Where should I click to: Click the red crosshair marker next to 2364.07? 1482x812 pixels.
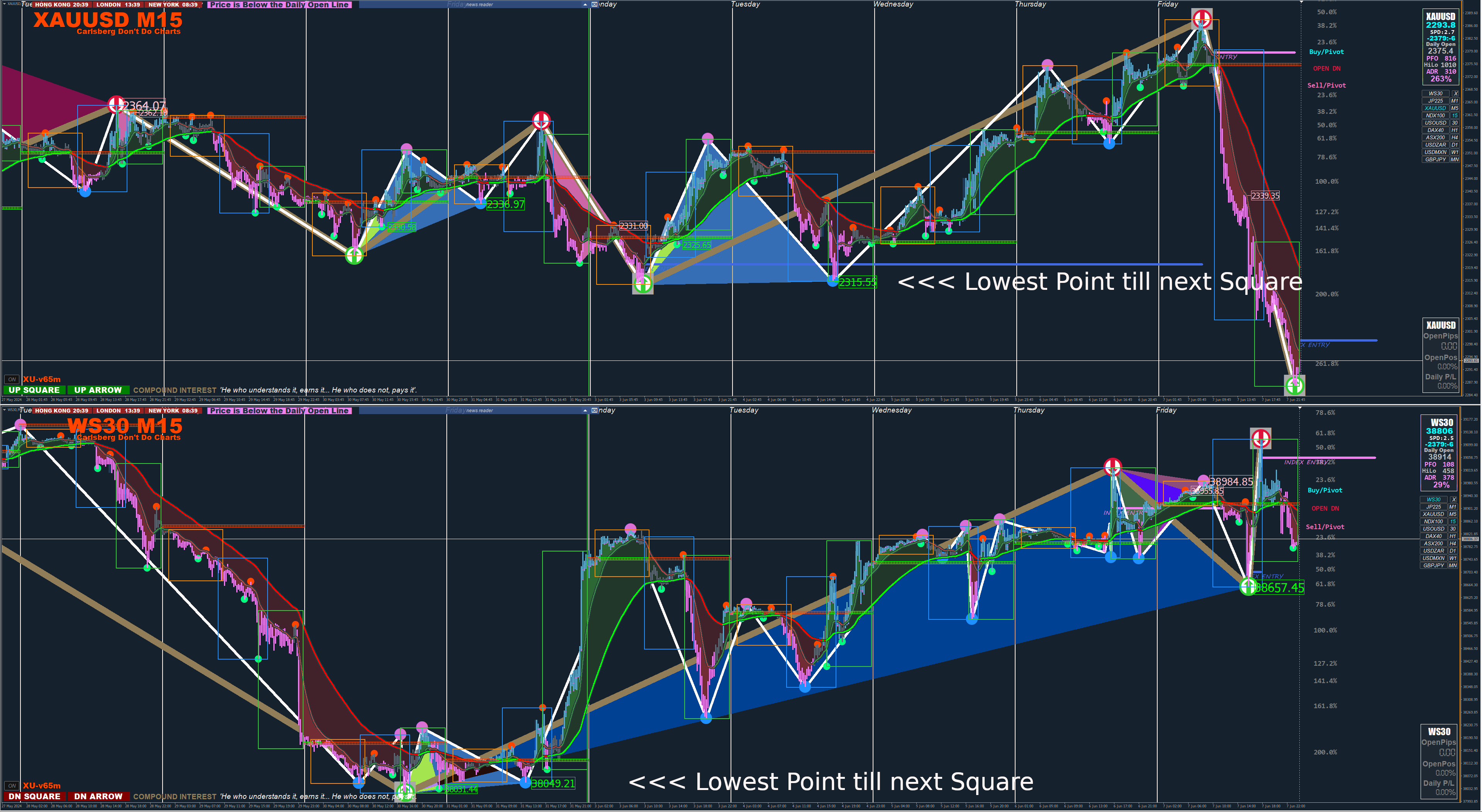click(116, 105)
